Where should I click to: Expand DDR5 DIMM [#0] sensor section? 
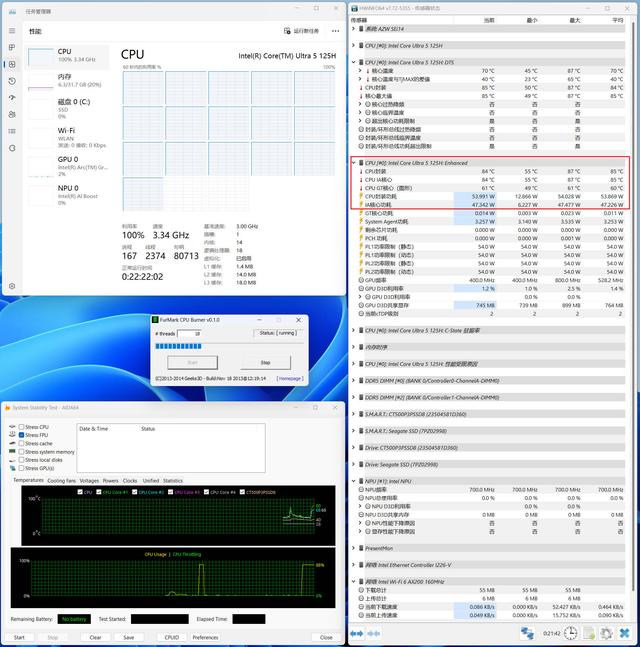click(354, 380)
